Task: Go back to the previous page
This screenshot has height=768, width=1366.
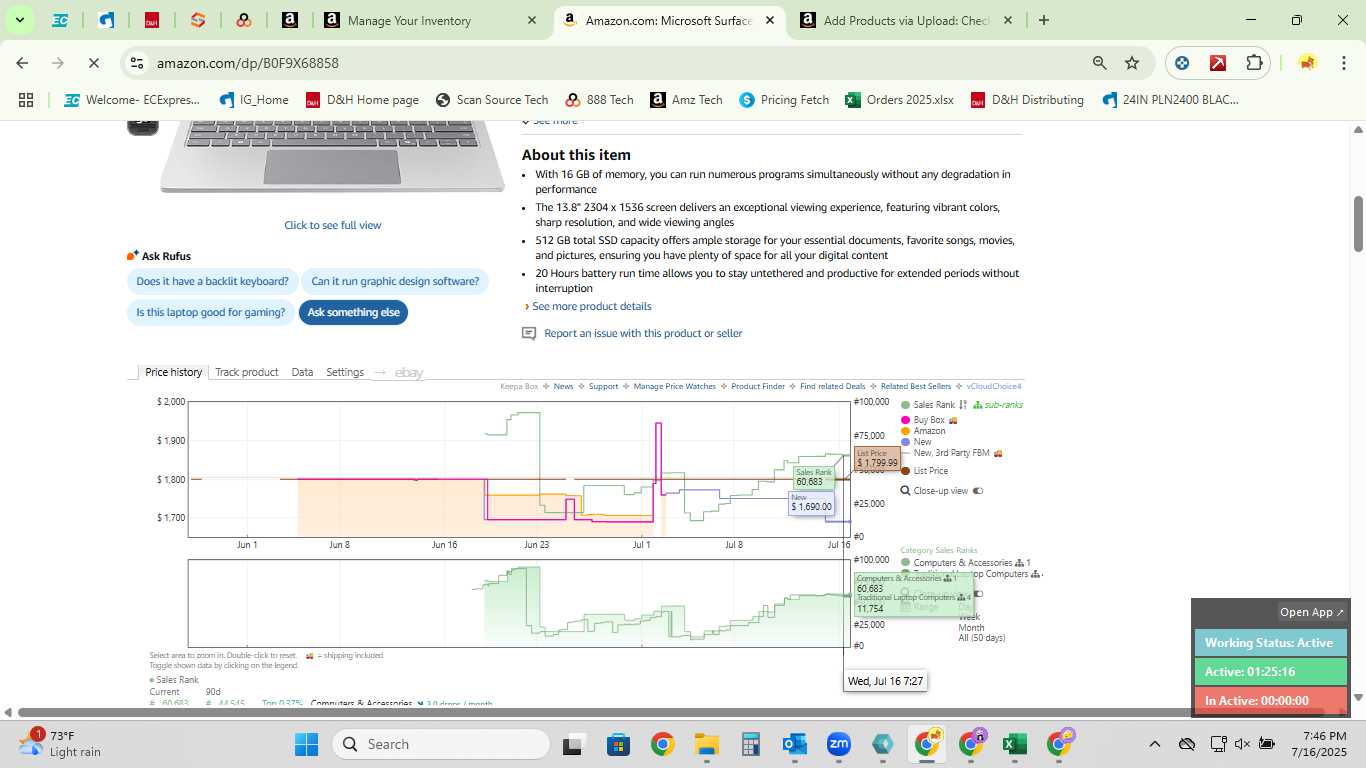Action: (22, 63)
